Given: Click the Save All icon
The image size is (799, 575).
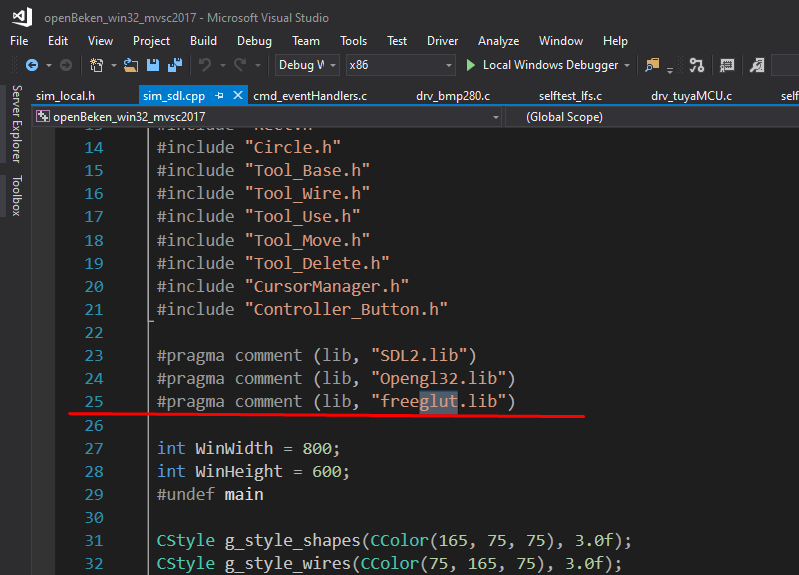Looking at the screenshot, I should click(175, 65).
